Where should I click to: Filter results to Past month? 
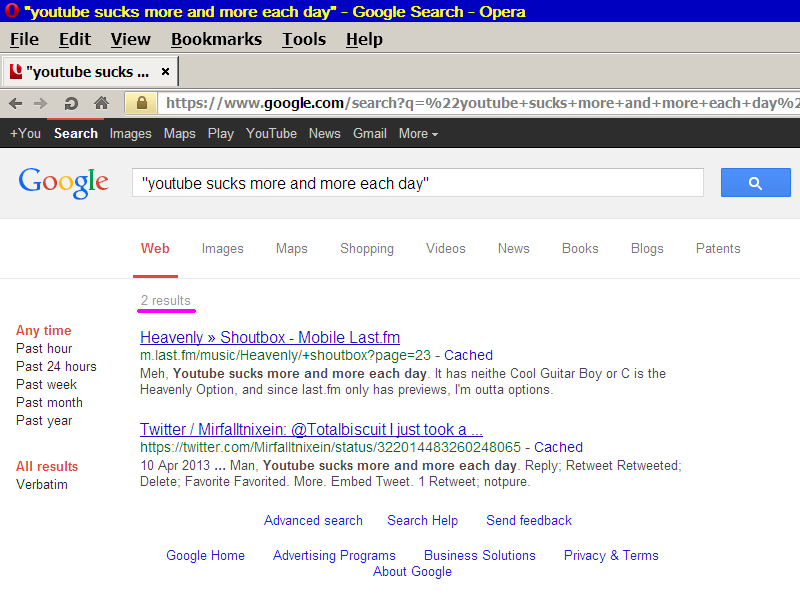[x=49, y=402]
